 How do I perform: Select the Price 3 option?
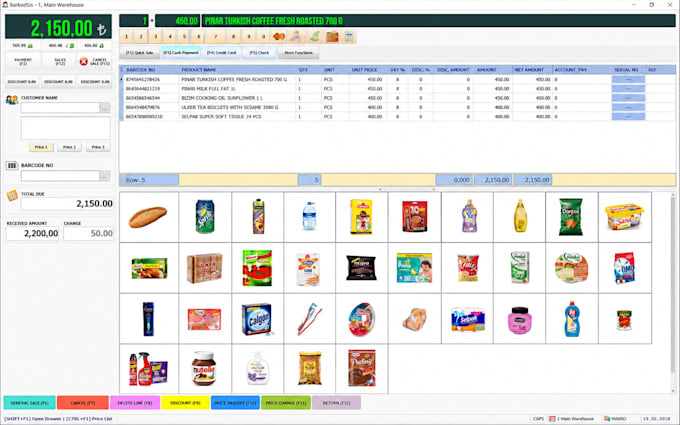click(x=98, y=147)
